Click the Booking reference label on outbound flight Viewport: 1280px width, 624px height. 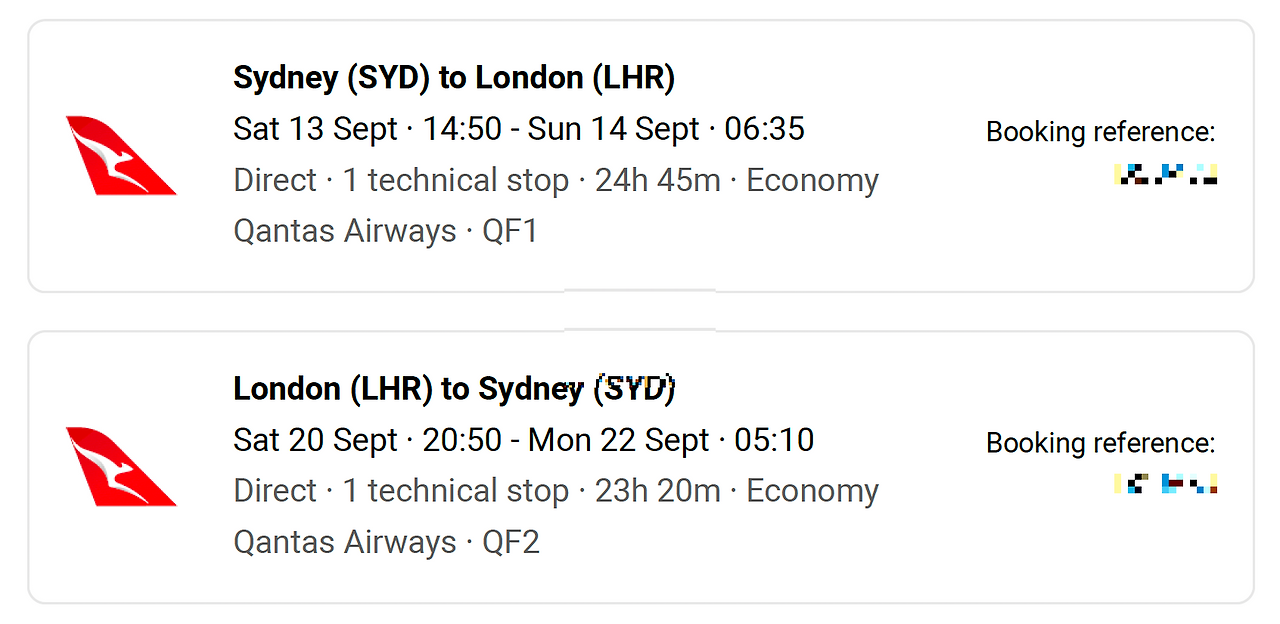point(1101,132)
